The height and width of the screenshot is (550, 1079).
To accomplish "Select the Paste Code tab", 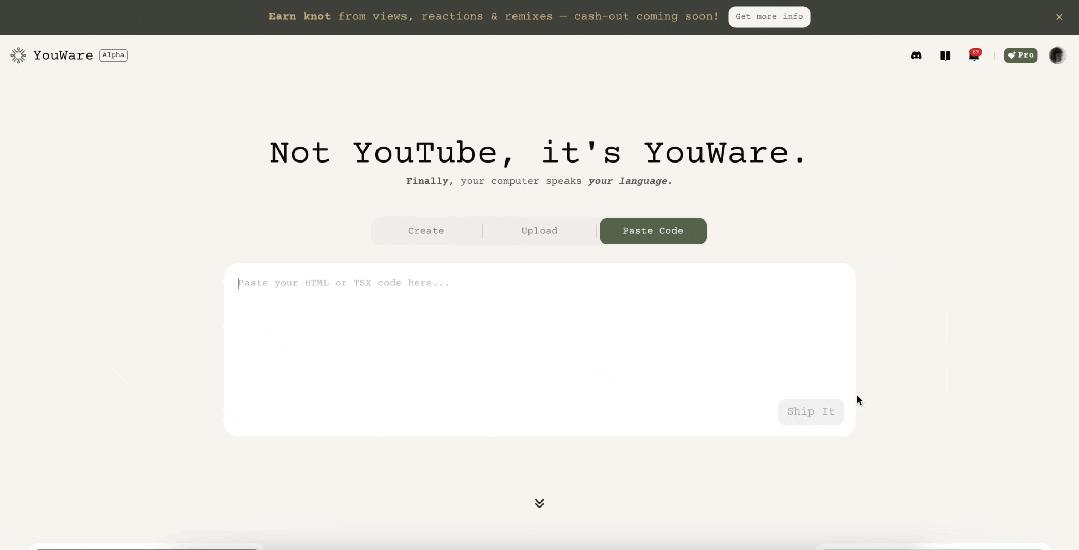I will coord(653,231).
